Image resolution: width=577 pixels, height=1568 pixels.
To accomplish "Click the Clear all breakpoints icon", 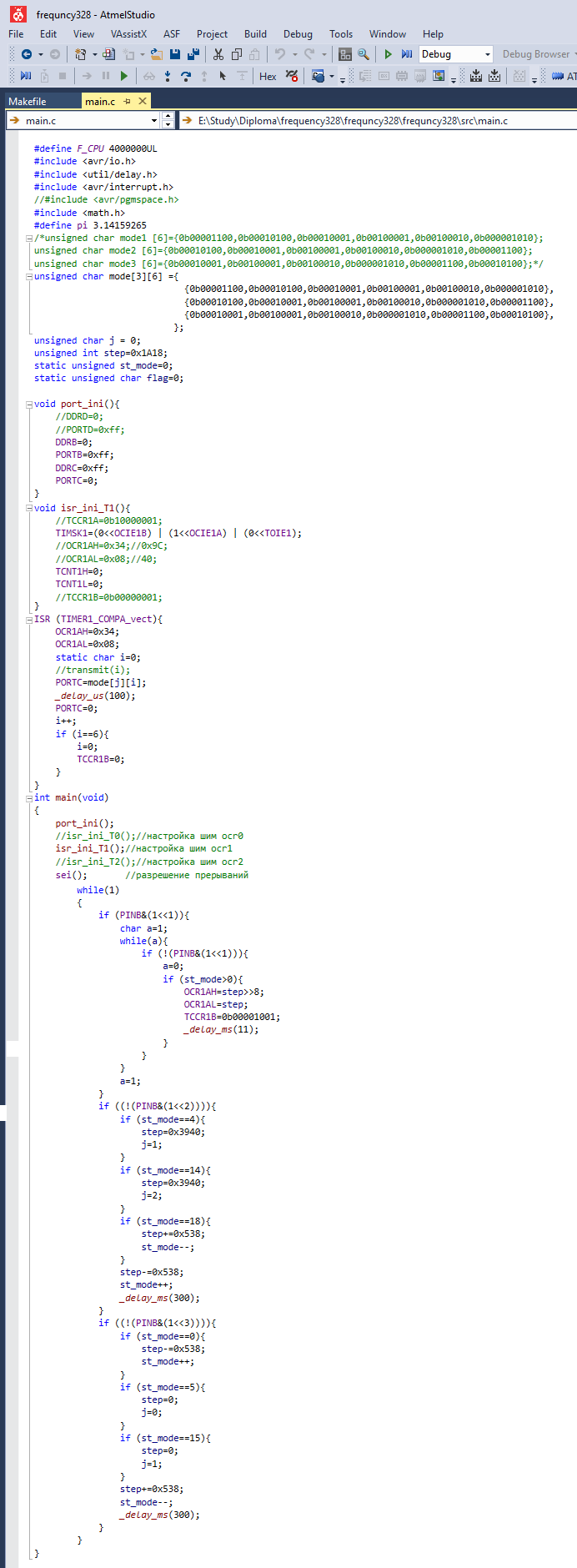I will [291, 76].
